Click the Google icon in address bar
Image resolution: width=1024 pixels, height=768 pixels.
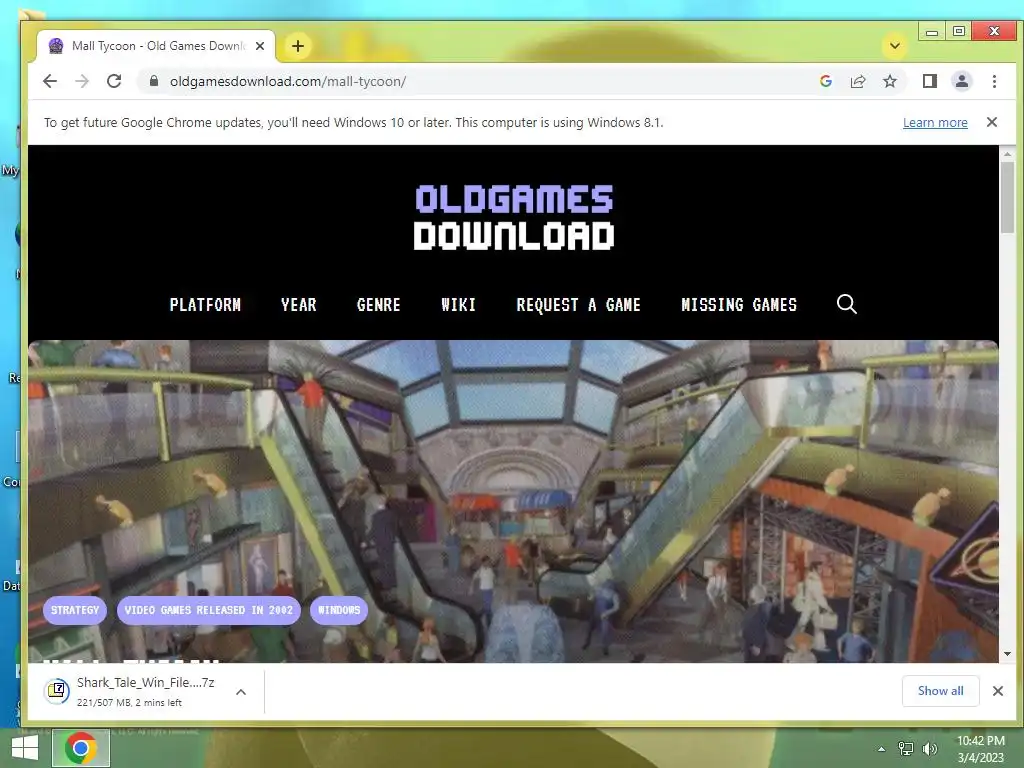(x=825, y=81)
